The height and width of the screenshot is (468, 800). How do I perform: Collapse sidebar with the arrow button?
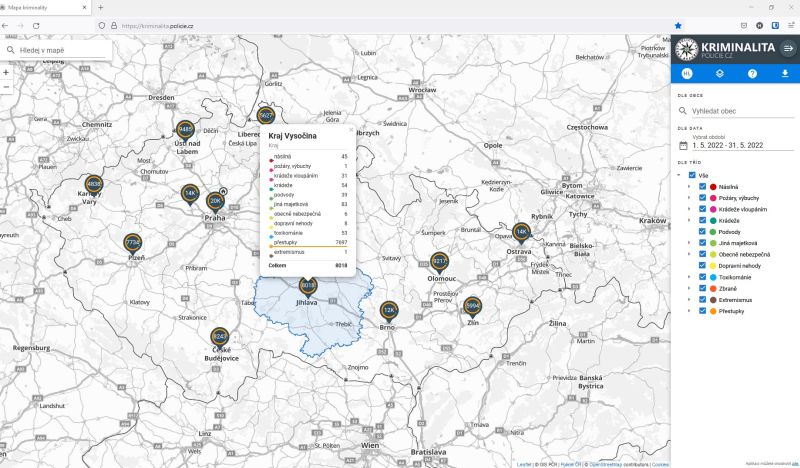[788, 48]
